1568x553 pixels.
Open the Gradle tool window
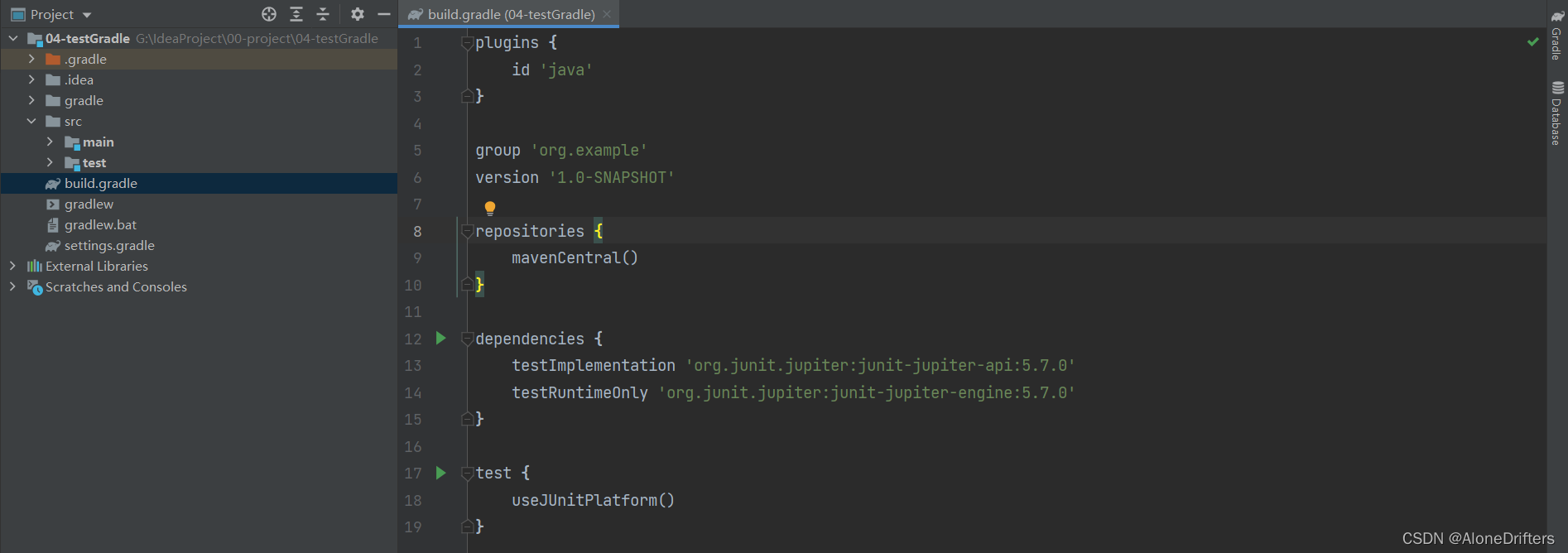pyautogui.click(x=1557, y=34)
